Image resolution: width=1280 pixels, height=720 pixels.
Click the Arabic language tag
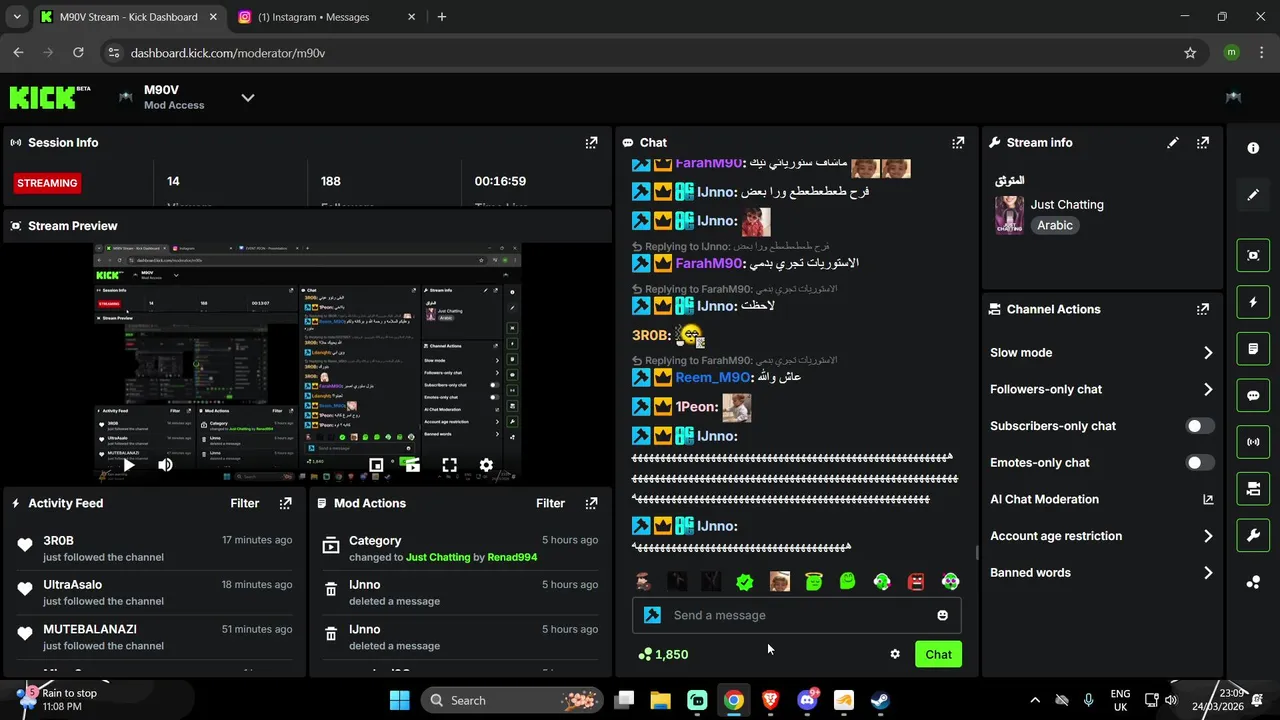pos(1055,225)
